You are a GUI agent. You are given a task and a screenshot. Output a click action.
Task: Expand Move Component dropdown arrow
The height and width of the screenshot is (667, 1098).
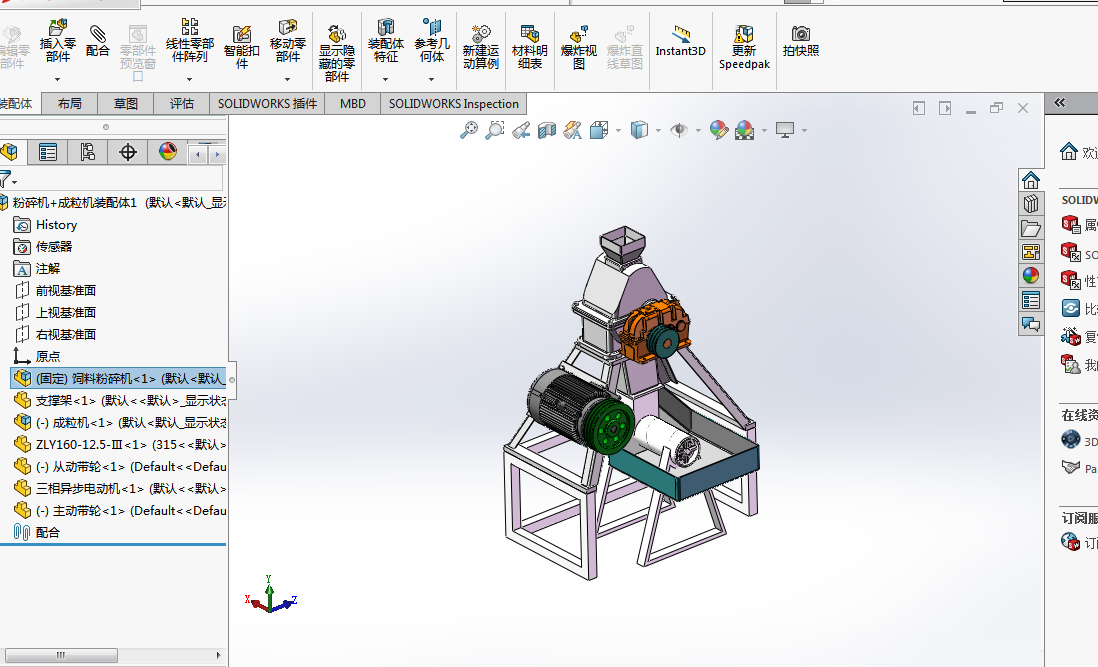[287, 79]
